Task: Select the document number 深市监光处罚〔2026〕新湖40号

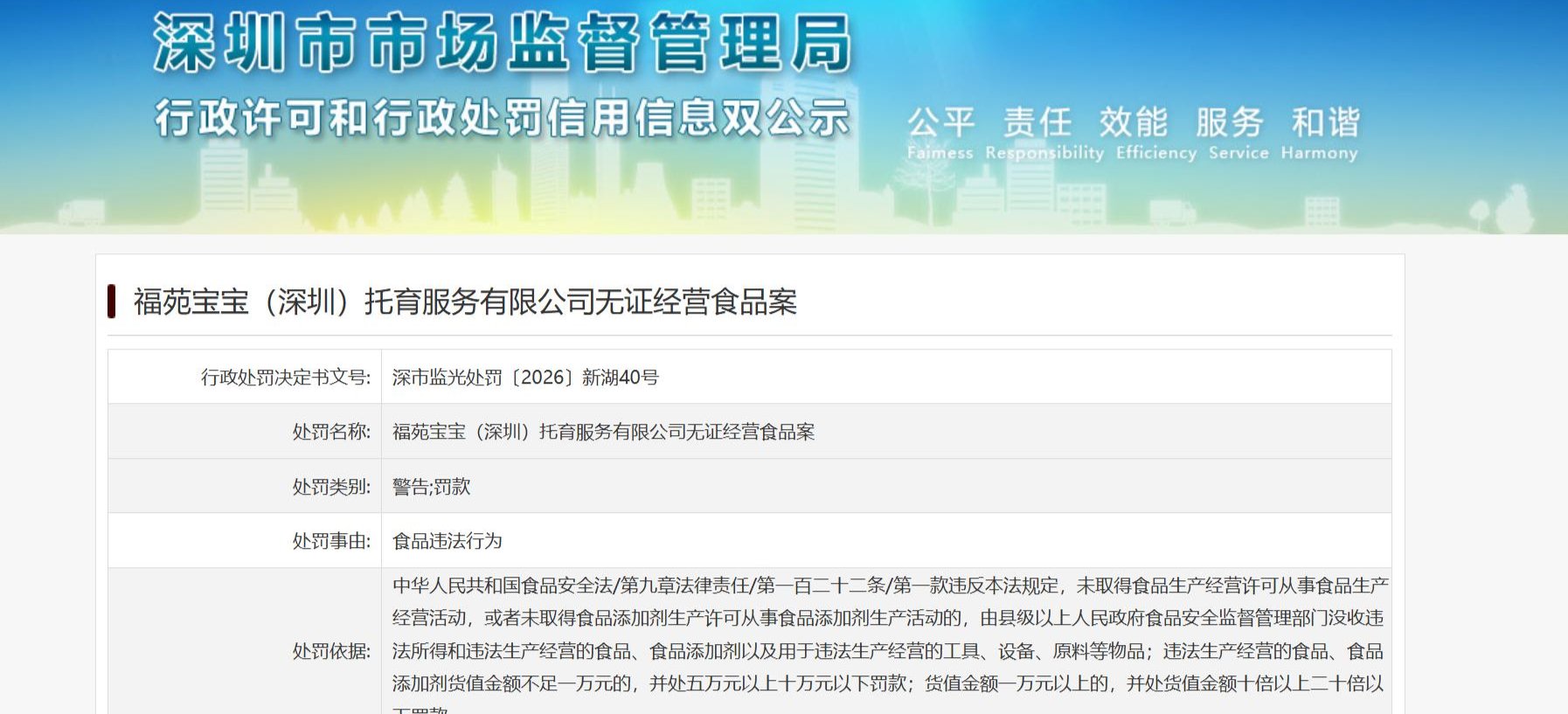Action: coord(525,378)
